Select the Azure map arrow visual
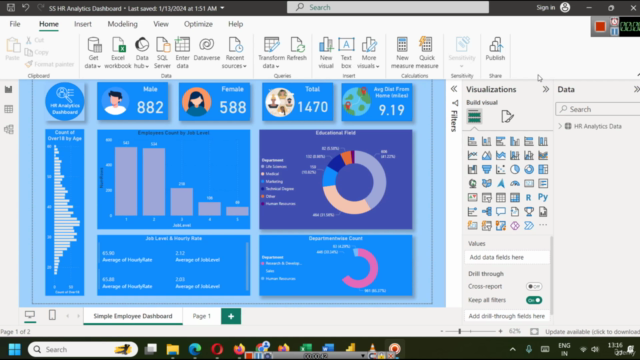 point(501,183)
